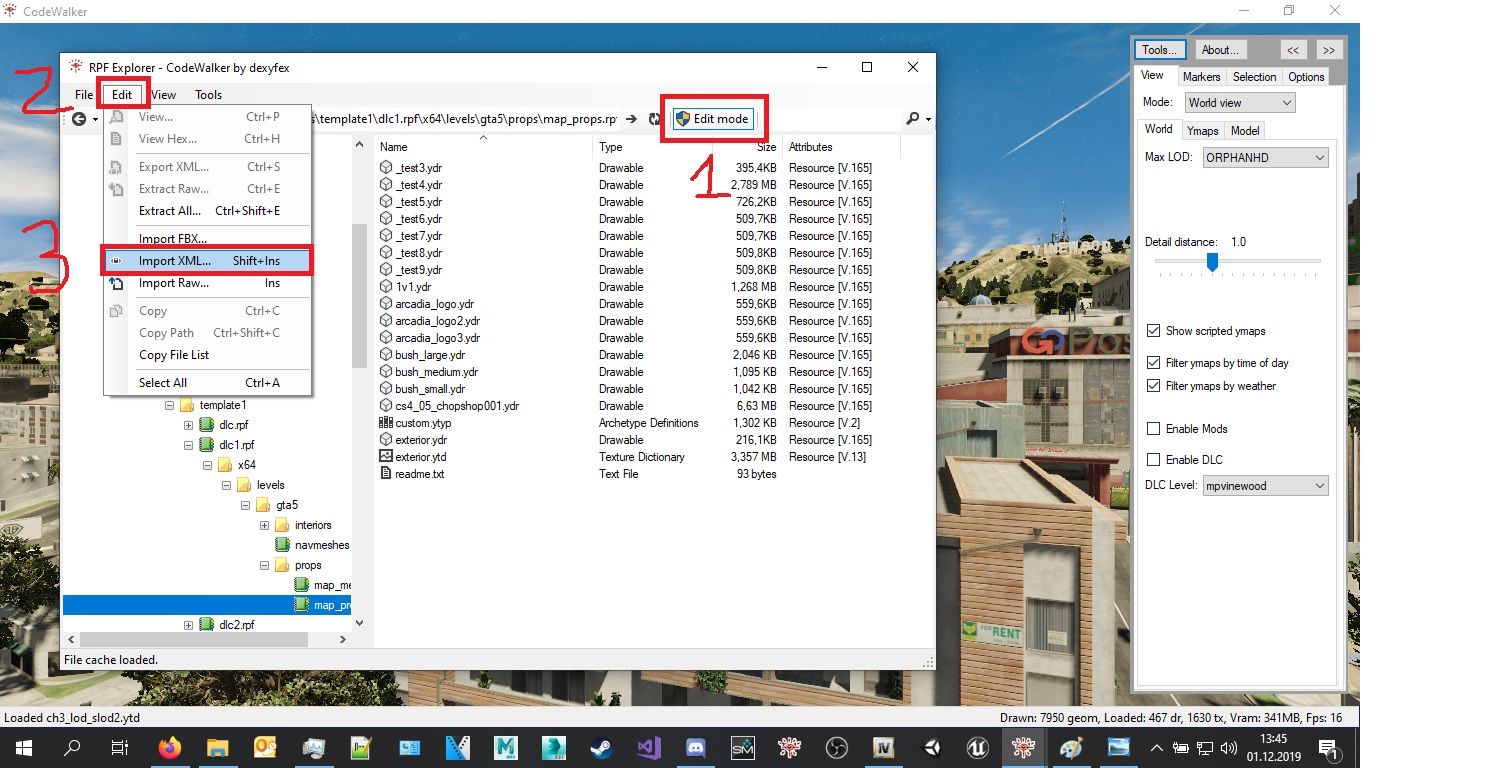Click the Edit mode button

713,119
